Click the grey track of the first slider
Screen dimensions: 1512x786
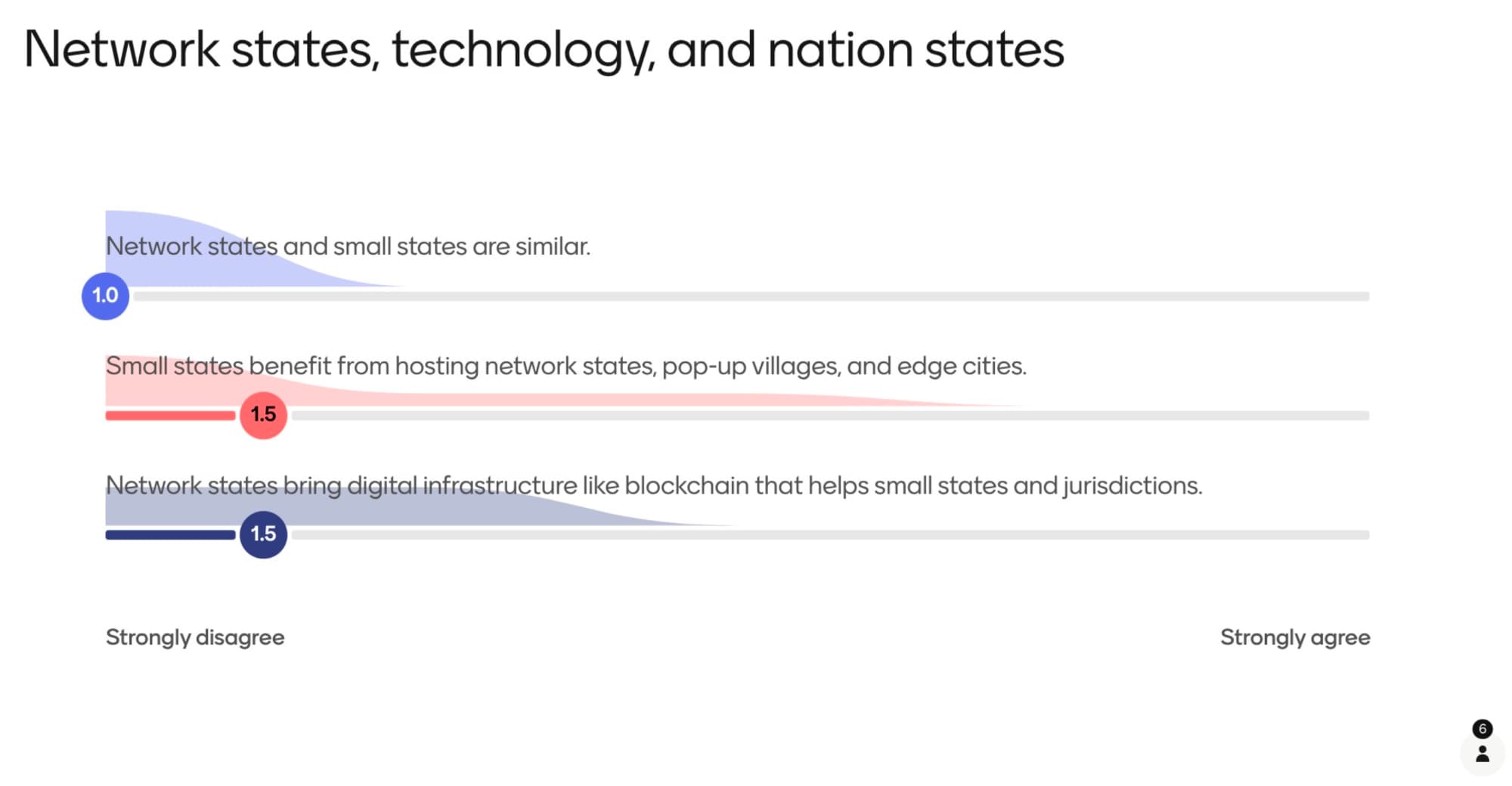point(748,296)
